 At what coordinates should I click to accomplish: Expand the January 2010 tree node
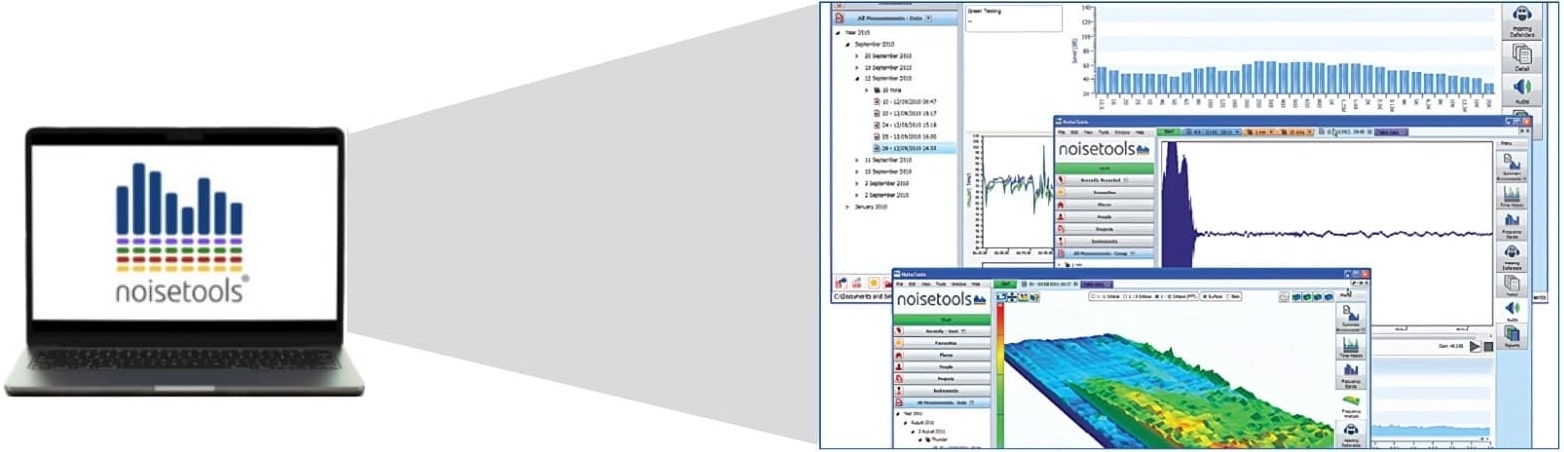(847, 207)
